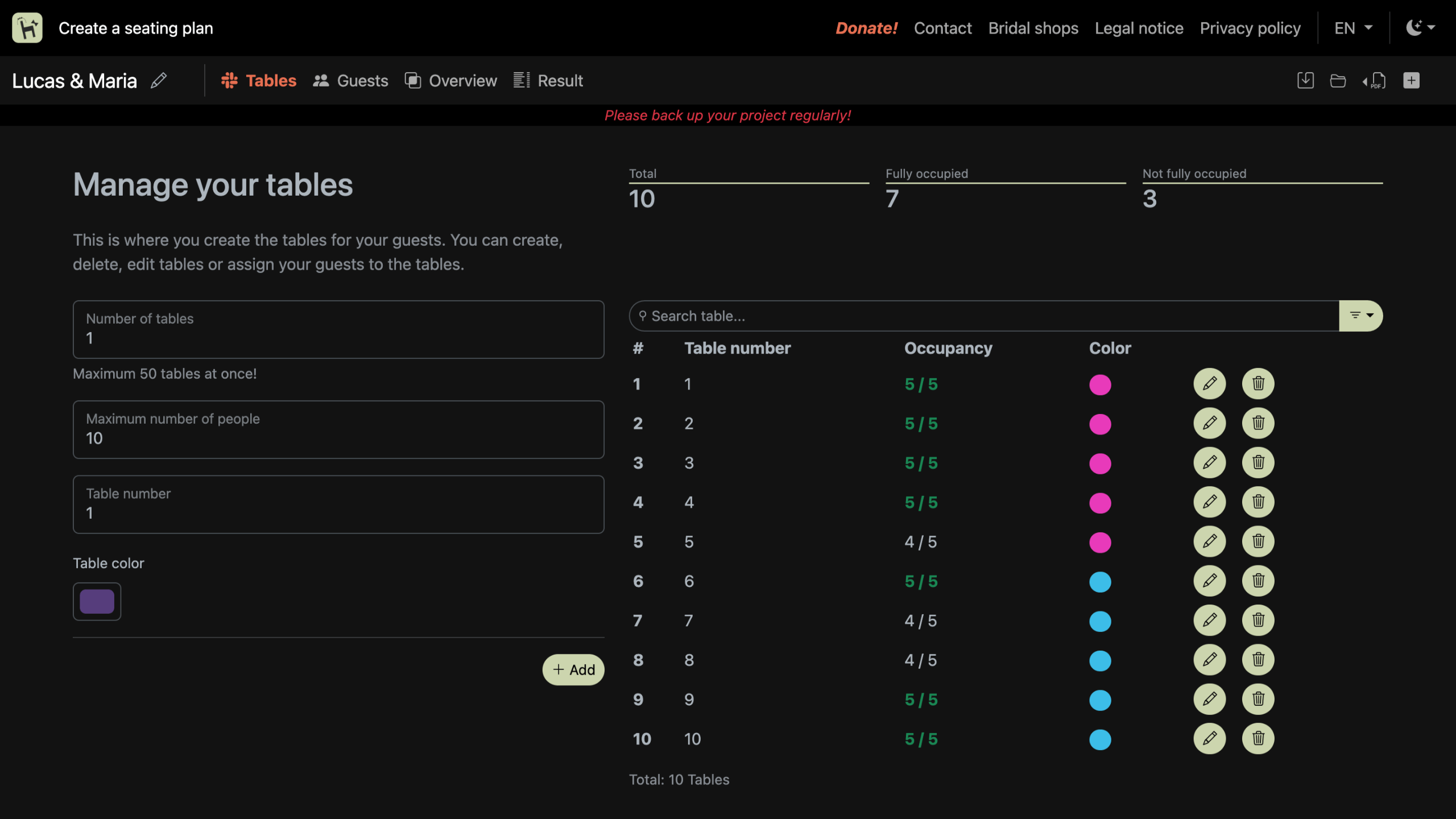
Task: Edit table 10 with pencil icon
Action: (x=1210, y=739)
